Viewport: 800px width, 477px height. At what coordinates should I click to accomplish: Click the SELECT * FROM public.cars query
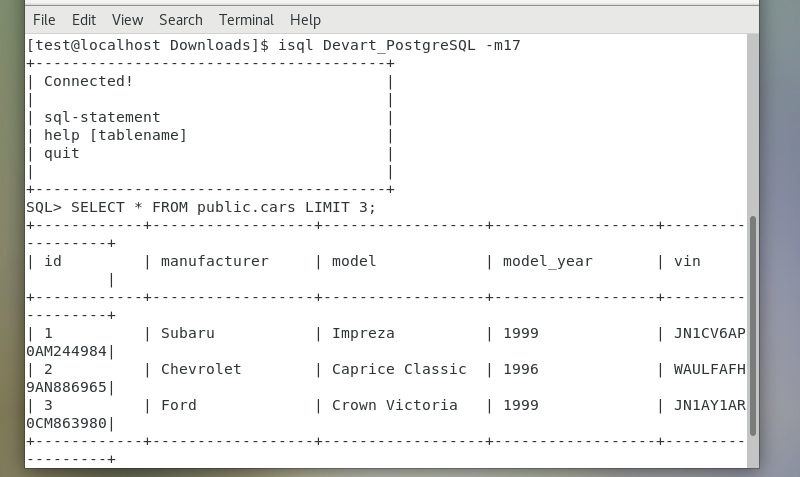[x=223, y=207]
